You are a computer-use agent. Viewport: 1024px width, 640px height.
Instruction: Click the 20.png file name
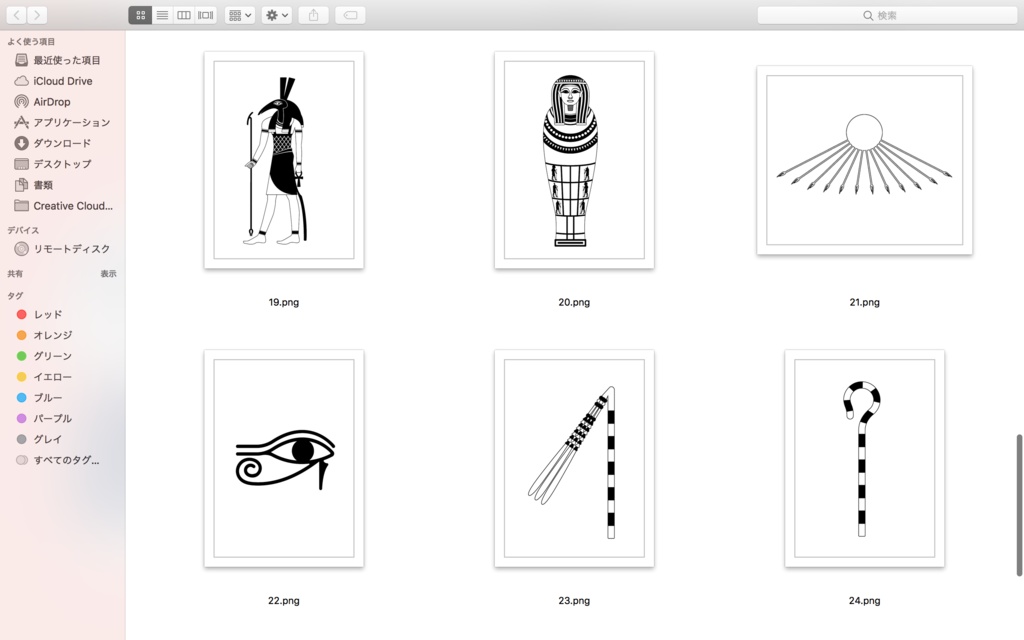click(x=574, y=302)
